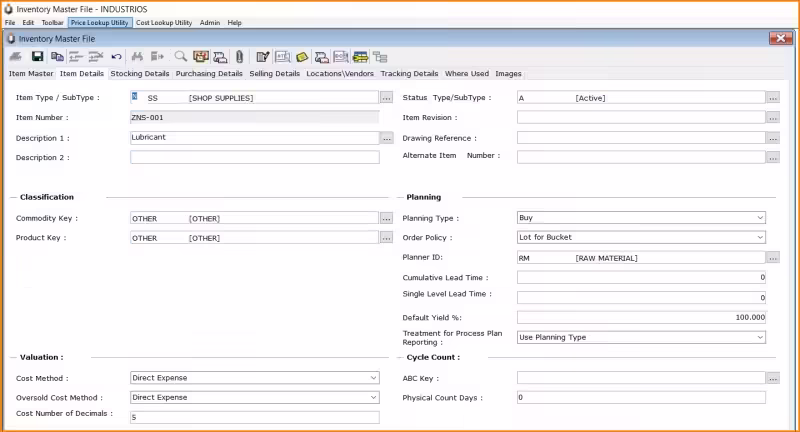Open the ABC Key lookup button
The height and width of the screenshot is (432, 800).
coord(773,378)
